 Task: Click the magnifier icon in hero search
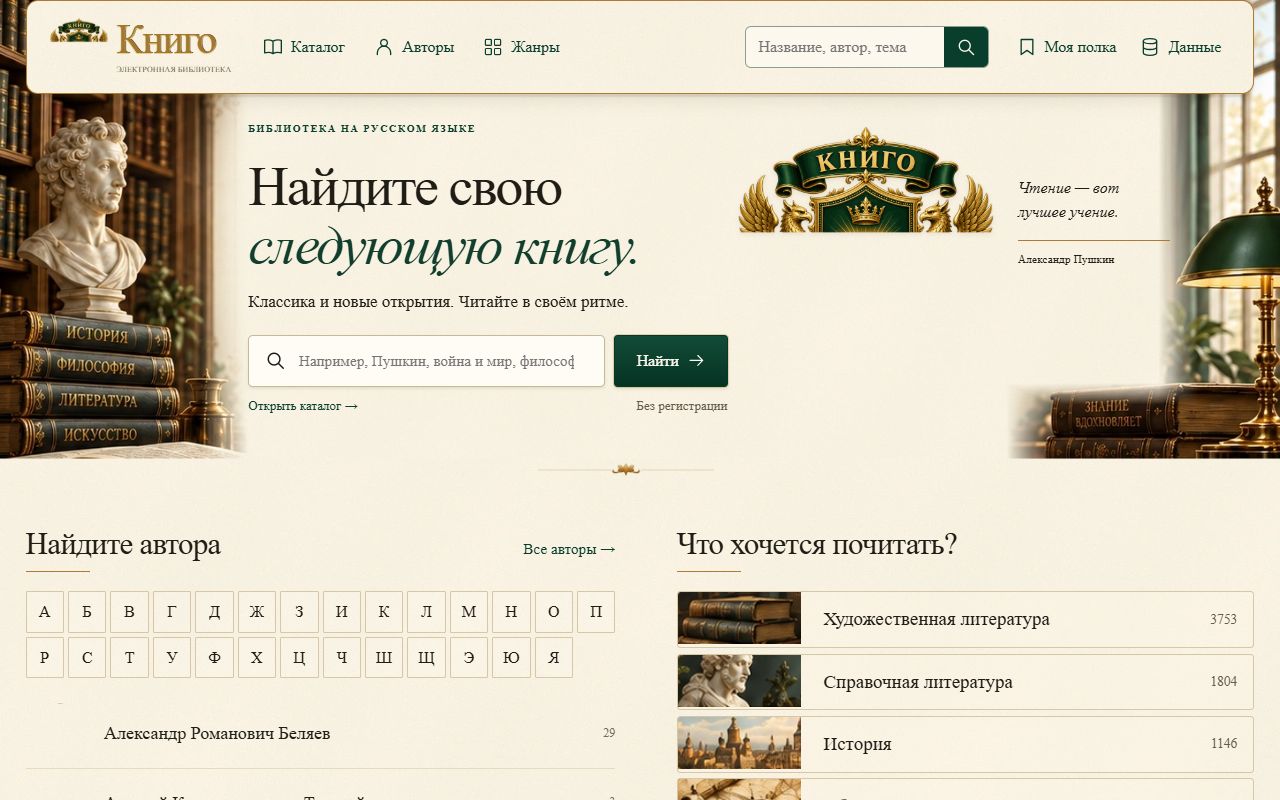(276, 361)
